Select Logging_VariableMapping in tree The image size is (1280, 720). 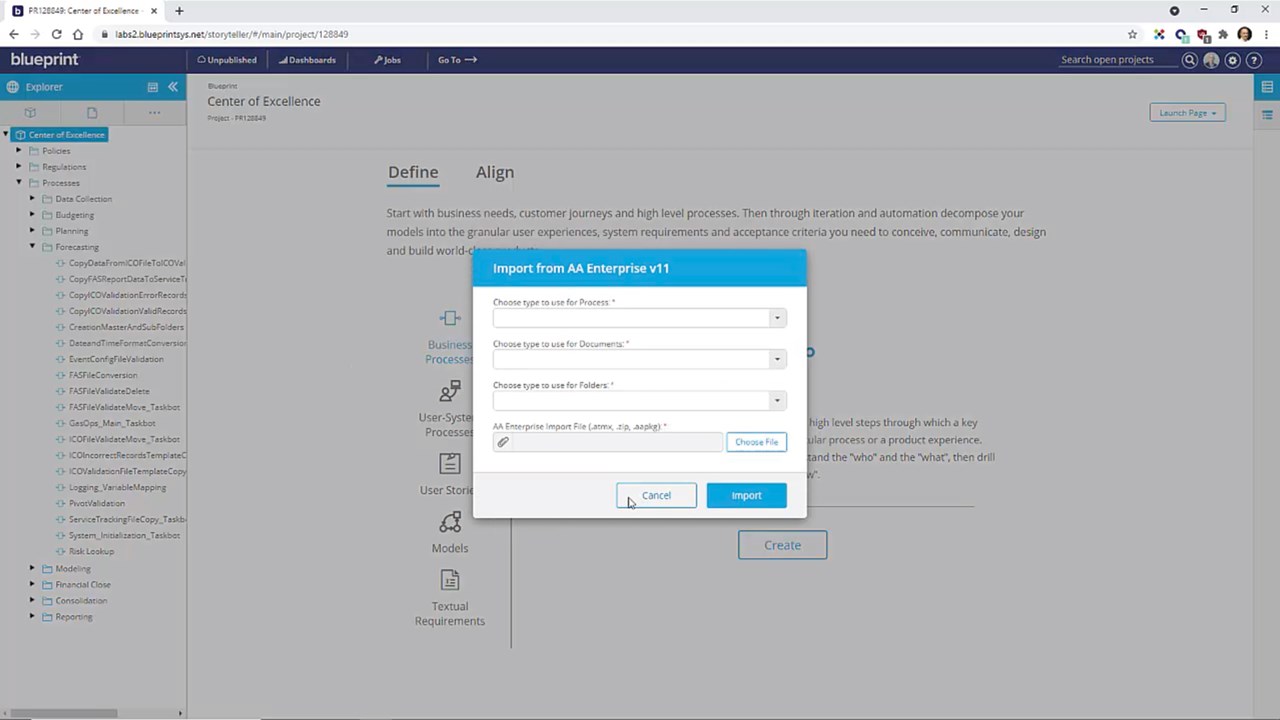[x=117, y=487]
